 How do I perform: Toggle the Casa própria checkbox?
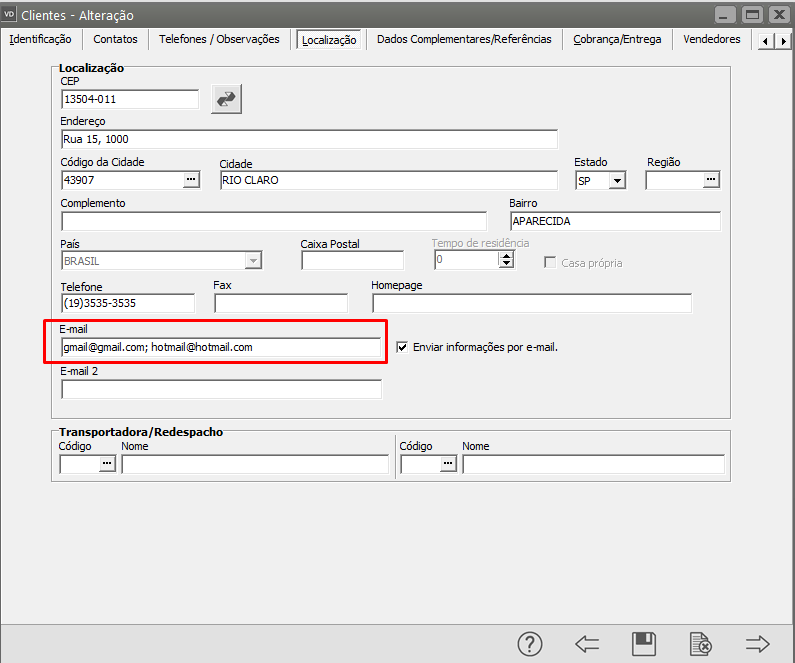pyautogui.click(x=550, y=263)
